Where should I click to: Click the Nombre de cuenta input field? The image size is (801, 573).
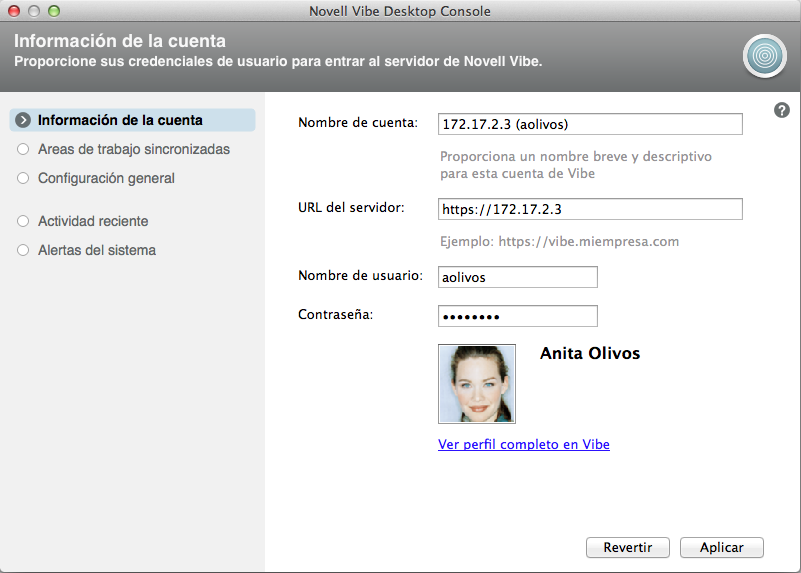(590, 124)
